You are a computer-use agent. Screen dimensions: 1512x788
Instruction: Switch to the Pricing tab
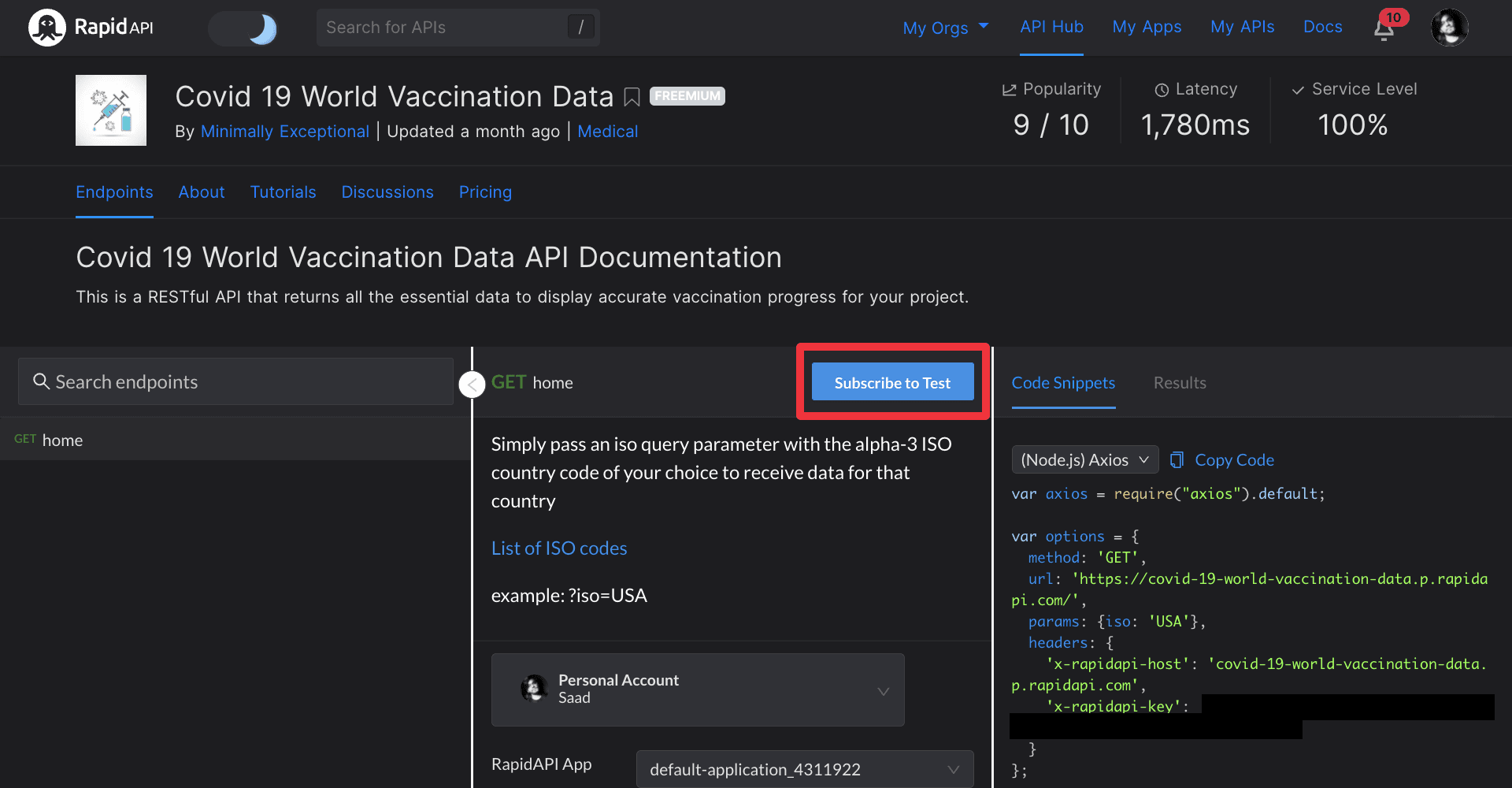485,192
